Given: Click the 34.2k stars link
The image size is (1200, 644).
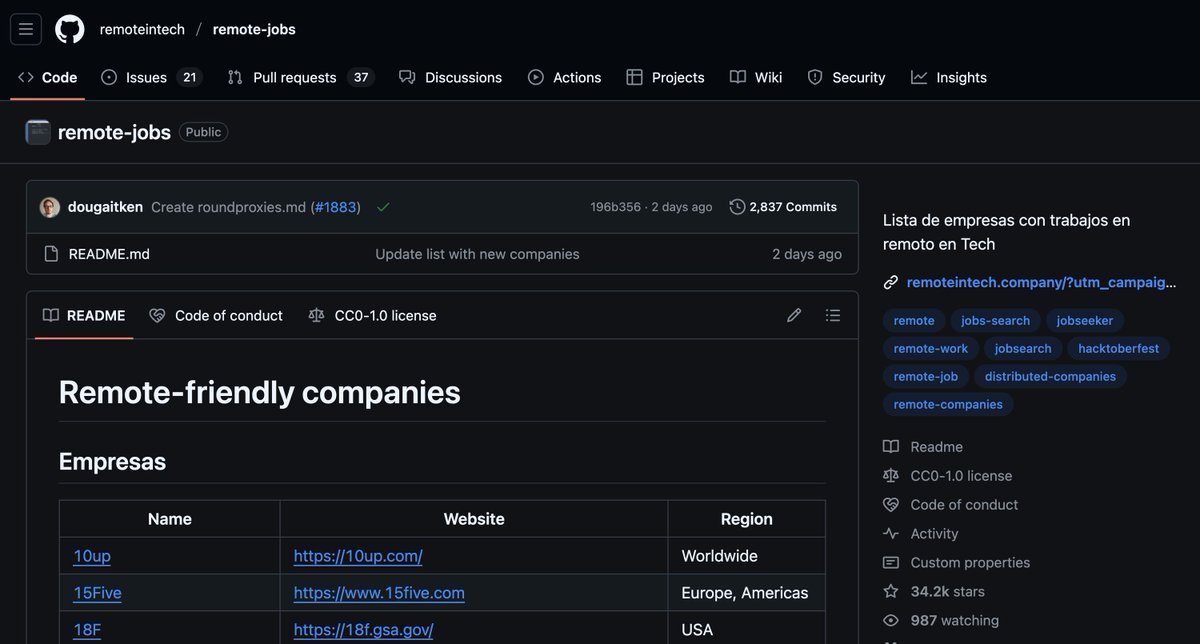Looking at the screenshot, I should 947,591.
